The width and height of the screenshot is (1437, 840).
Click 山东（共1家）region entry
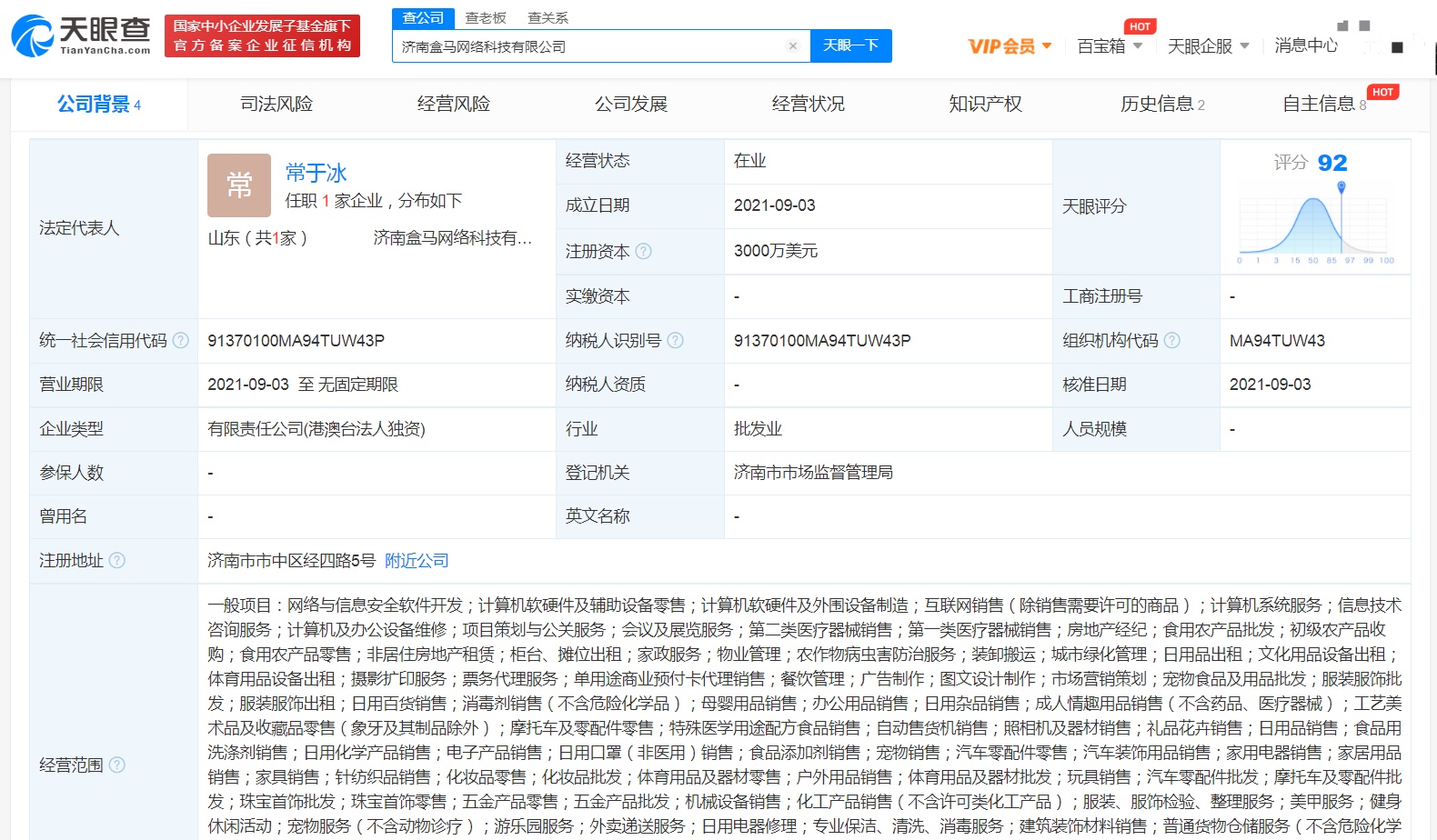257,238
